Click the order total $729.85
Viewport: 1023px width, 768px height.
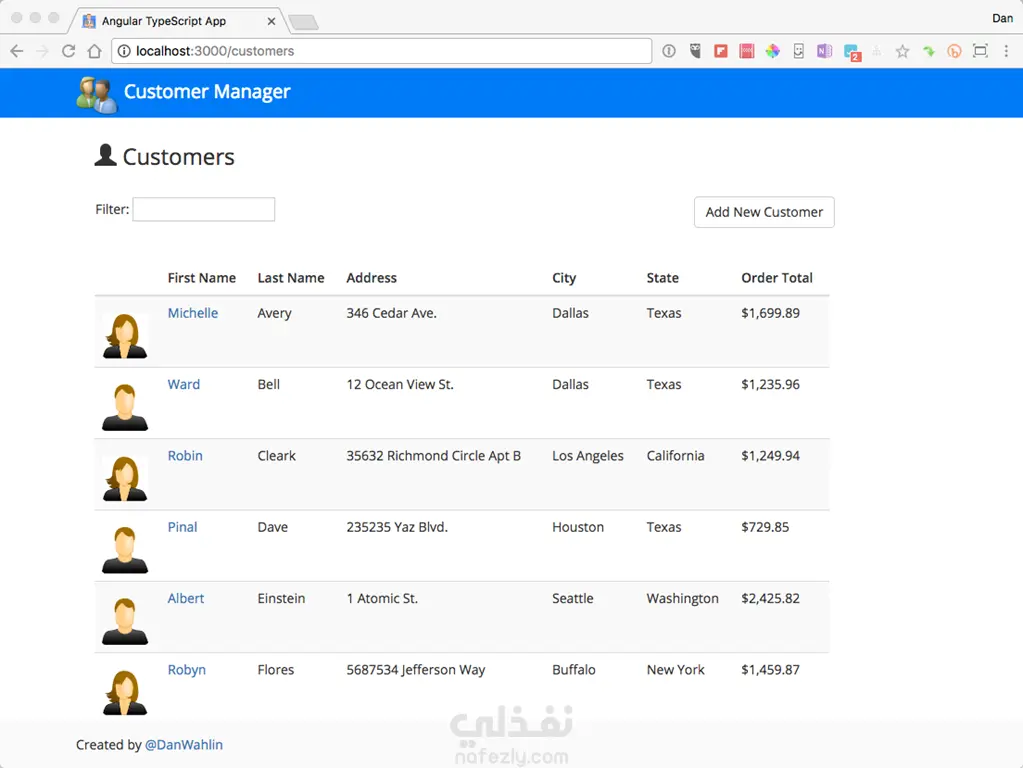tap(765, 527)
